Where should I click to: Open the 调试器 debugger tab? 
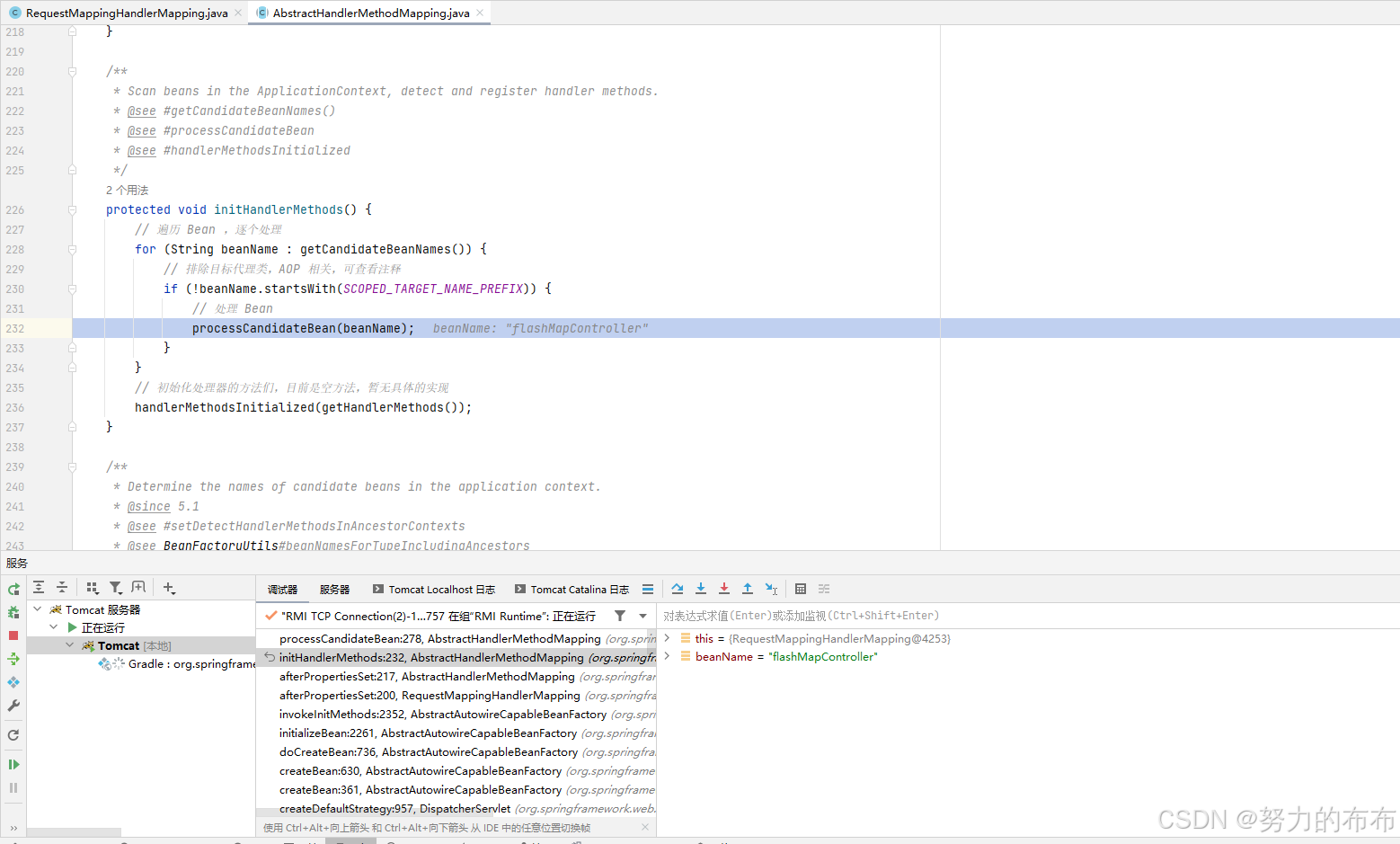pos(282,590)
